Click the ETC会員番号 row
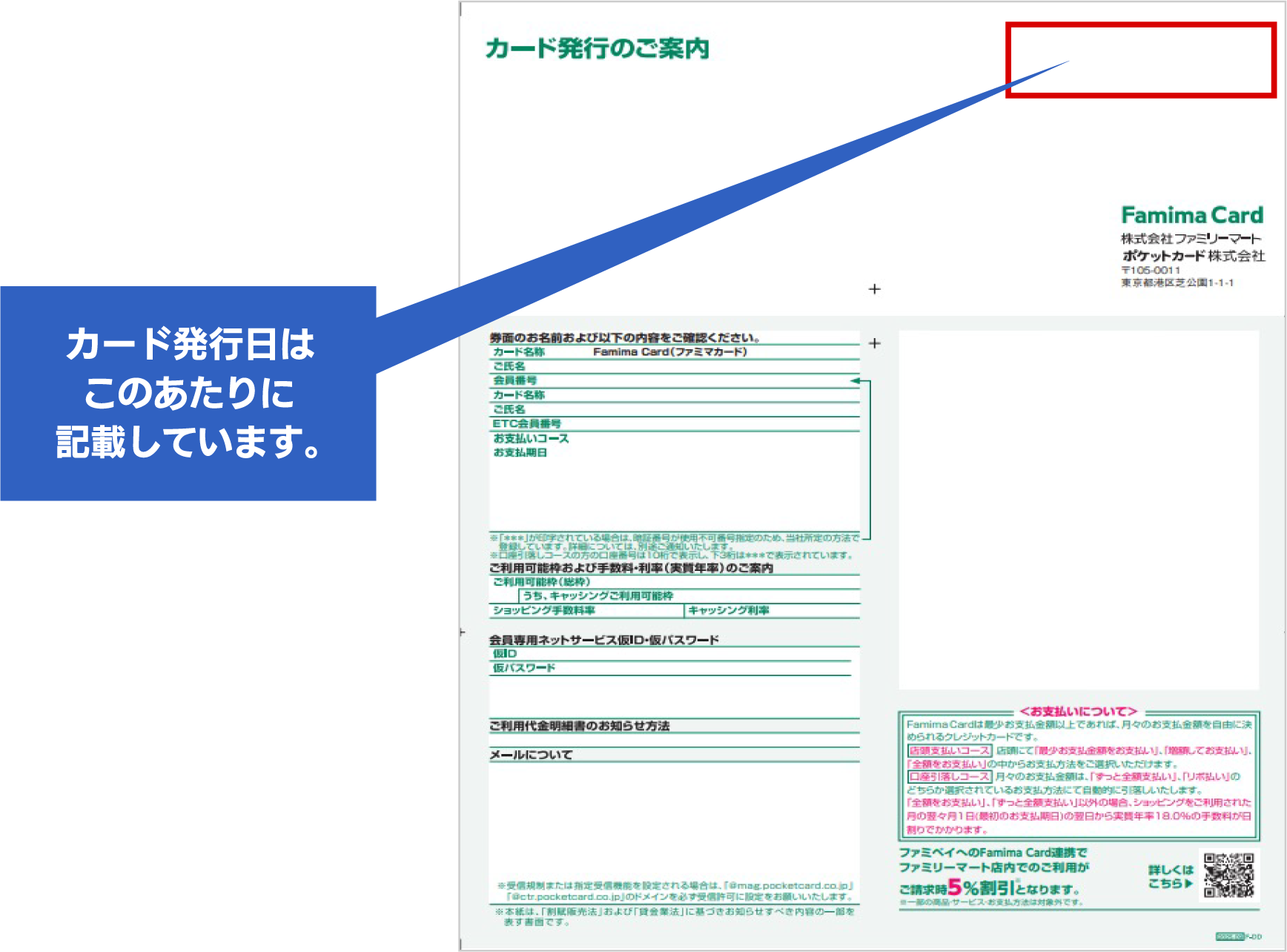The image size is (1287, 952). (x=673, y=424)
